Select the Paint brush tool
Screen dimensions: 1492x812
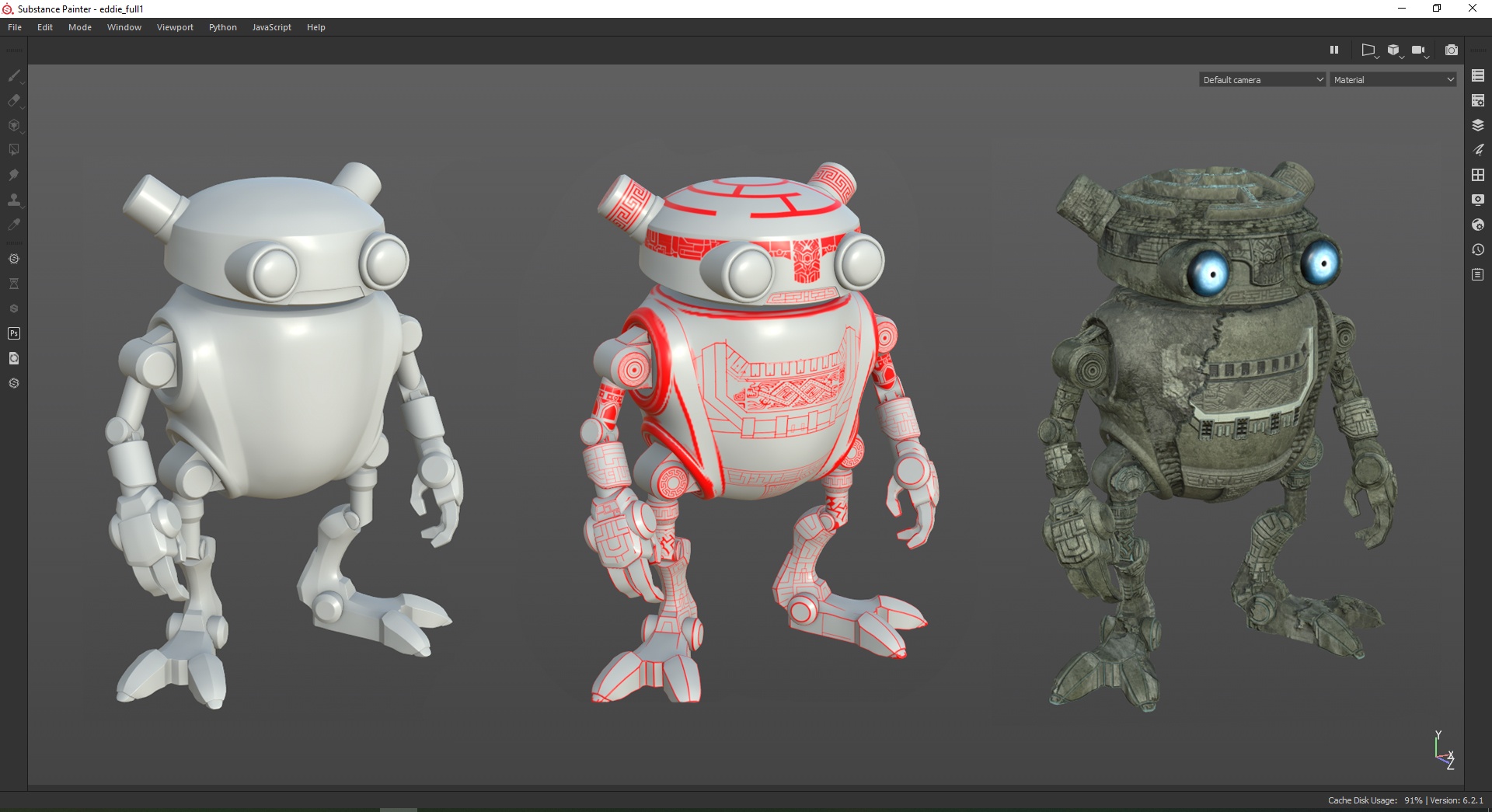(x=14, y=75)
